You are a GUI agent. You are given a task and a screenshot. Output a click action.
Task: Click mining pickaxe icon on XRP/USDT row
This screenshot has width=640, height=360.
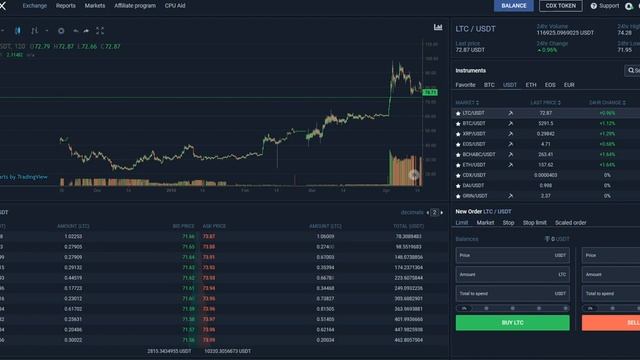coord(510,133)
